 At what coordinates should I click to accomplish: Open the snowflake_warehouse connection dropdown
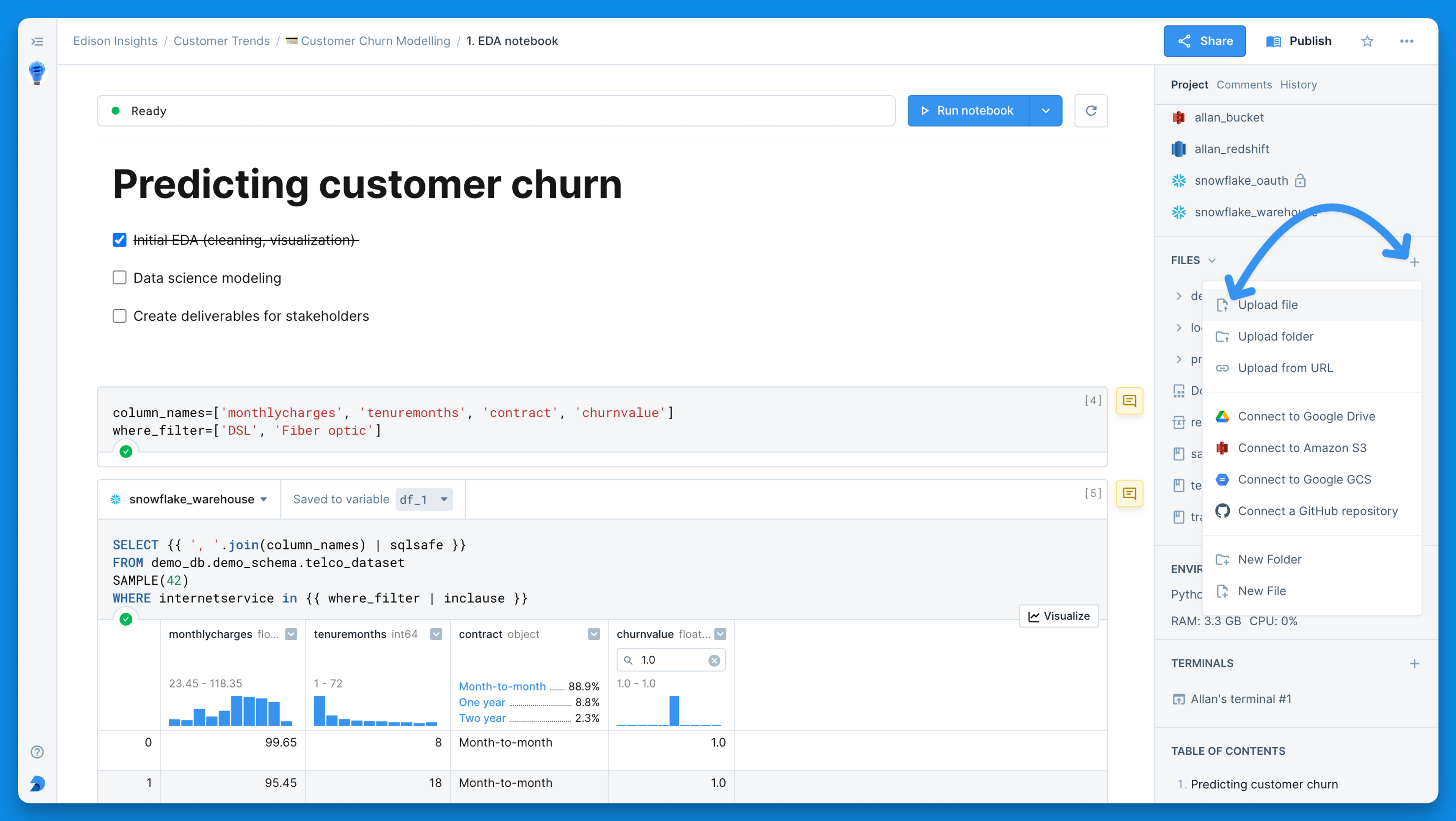click(x=189, y=499)
